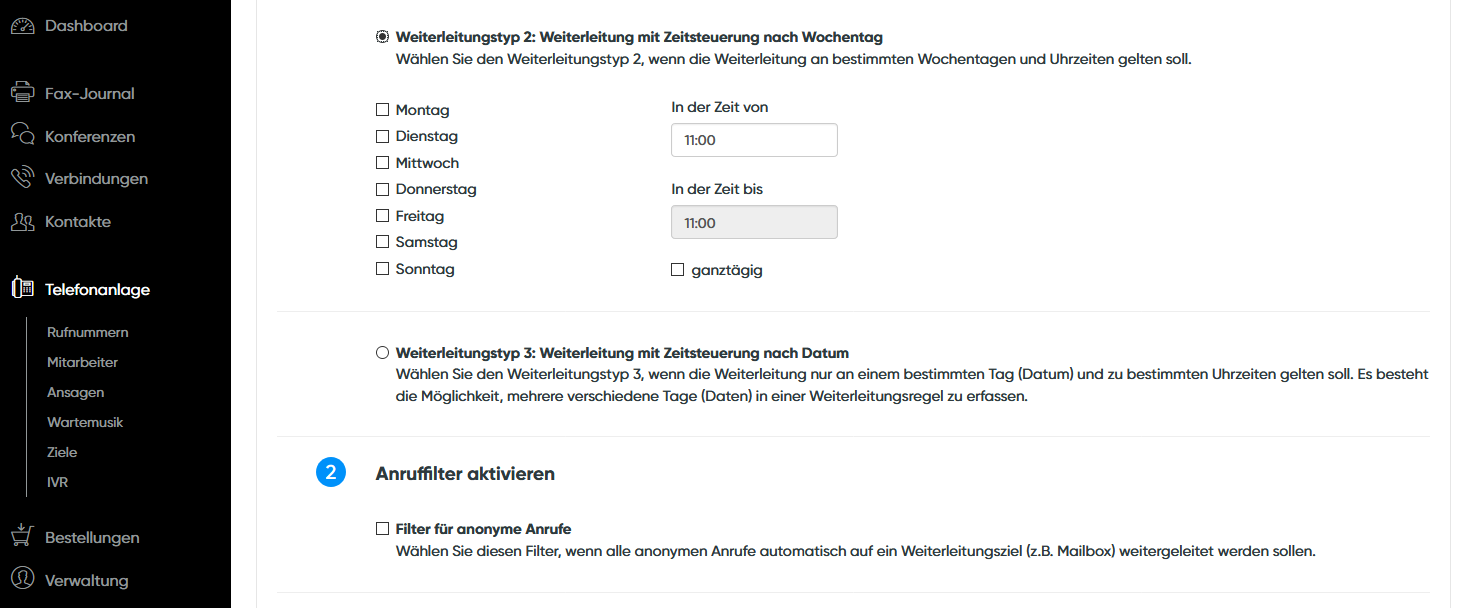Enable Filter für anonyme Anrufe

382,529
